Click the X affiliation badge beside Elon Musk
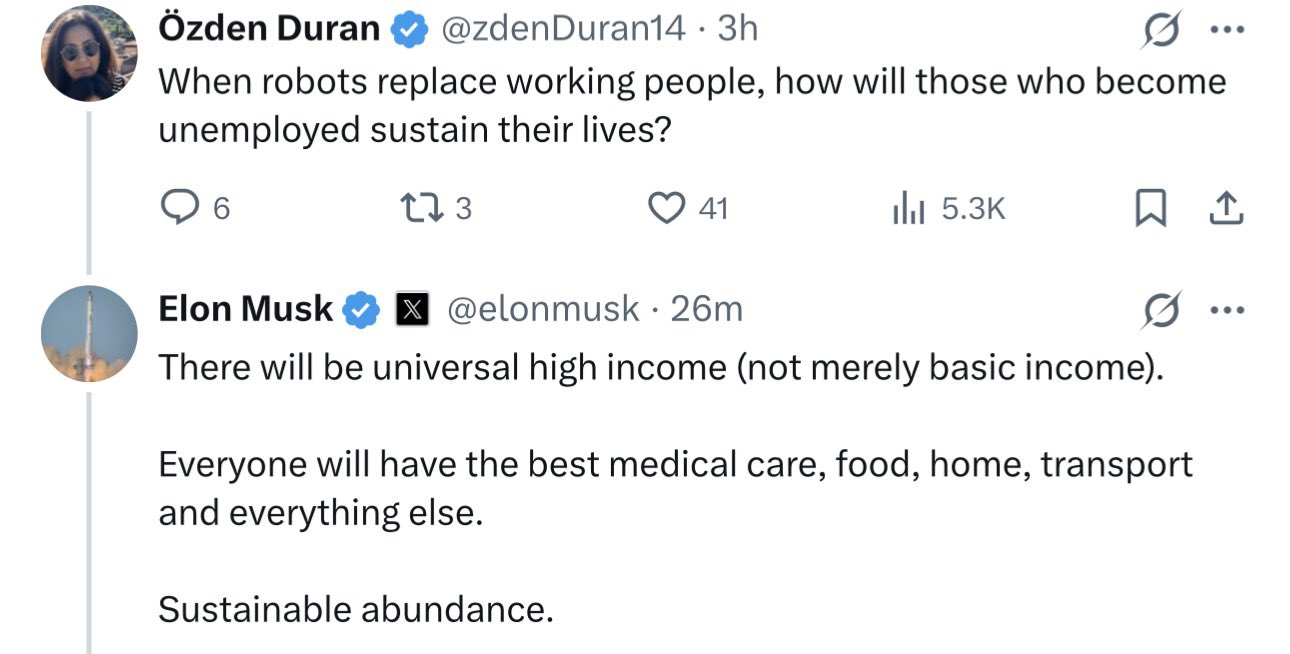 (409, 310)
